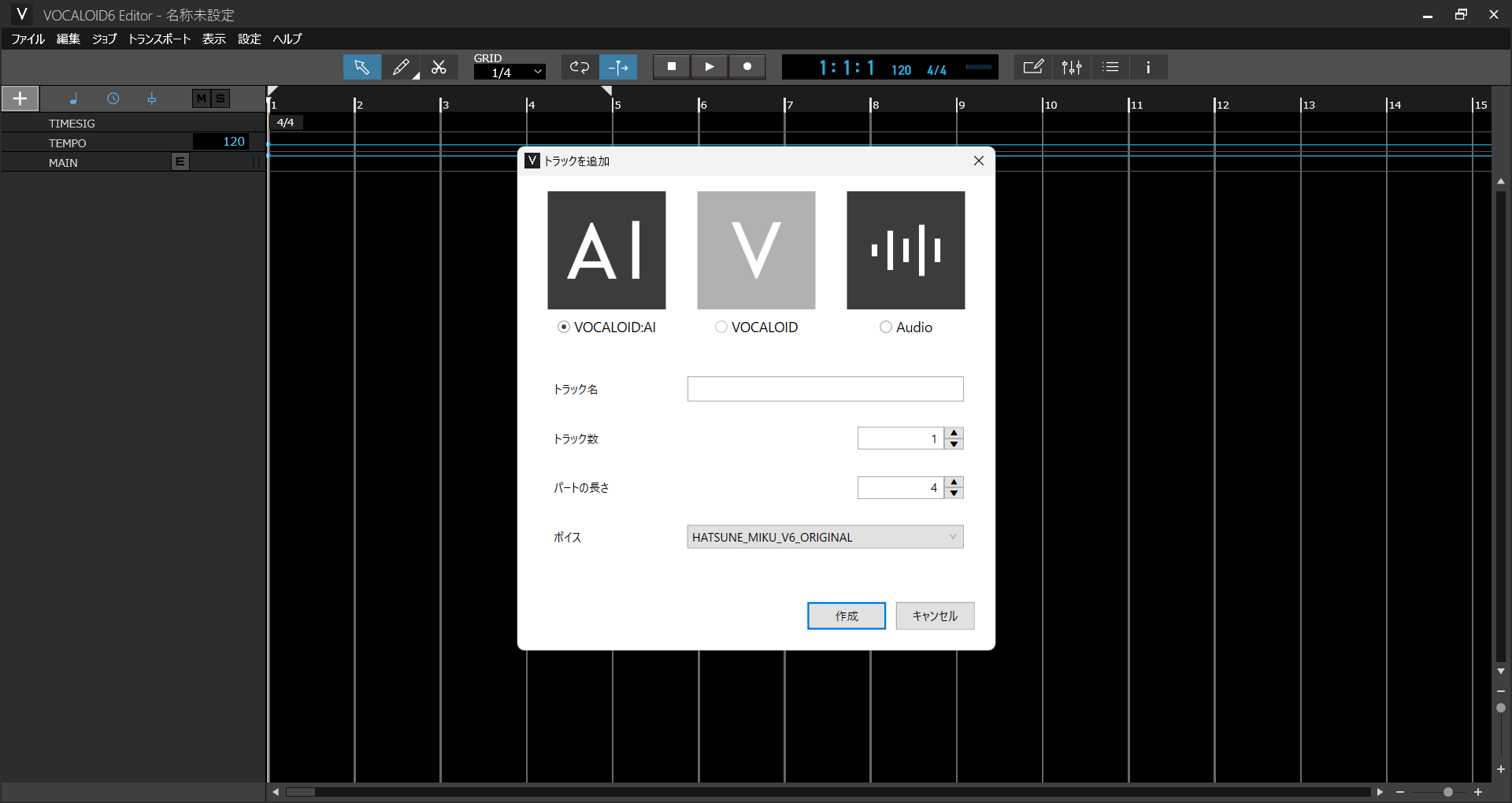Viewport: 1512px width, 803px height.
Task: Open the note editor icon
Action: (1033, 67)
